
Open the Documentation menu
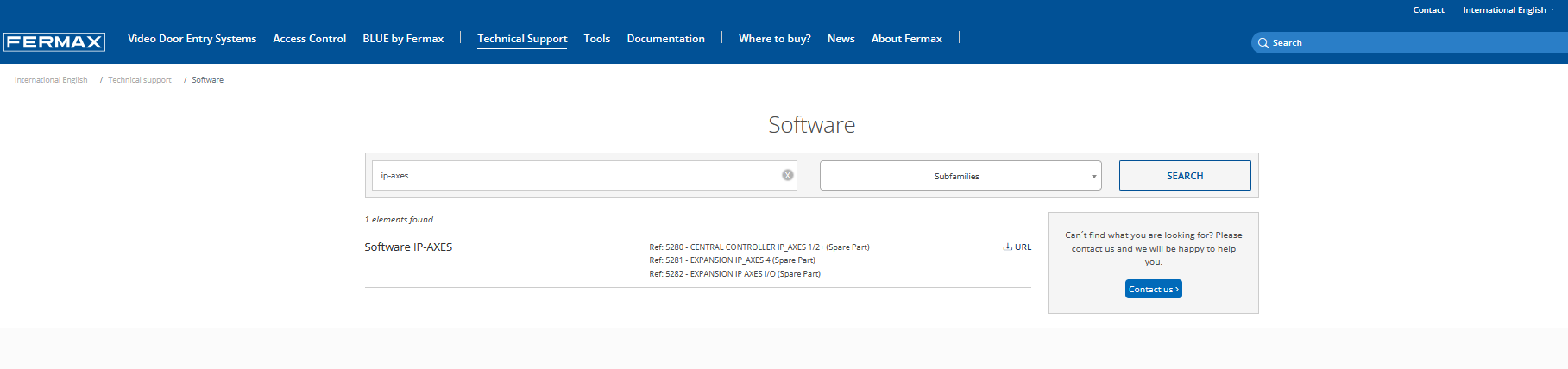point(665,39)
